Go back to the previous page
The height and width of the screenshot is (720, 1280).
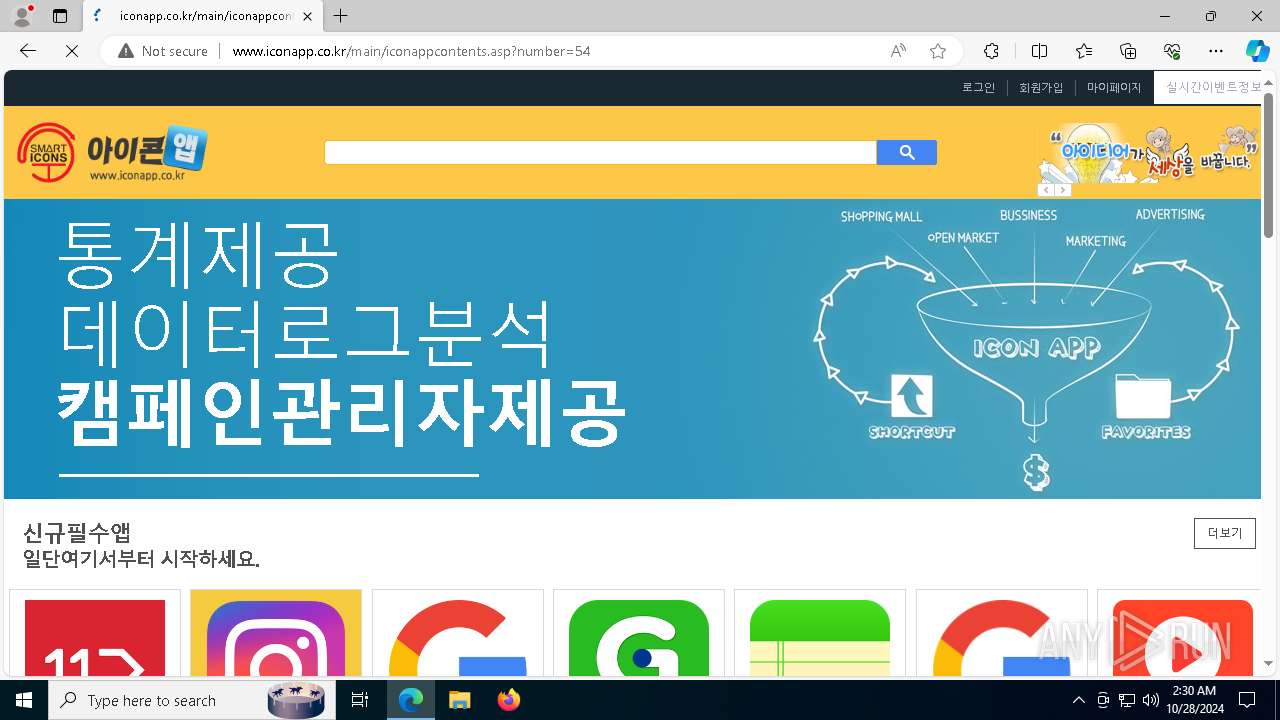pos(28,51)
